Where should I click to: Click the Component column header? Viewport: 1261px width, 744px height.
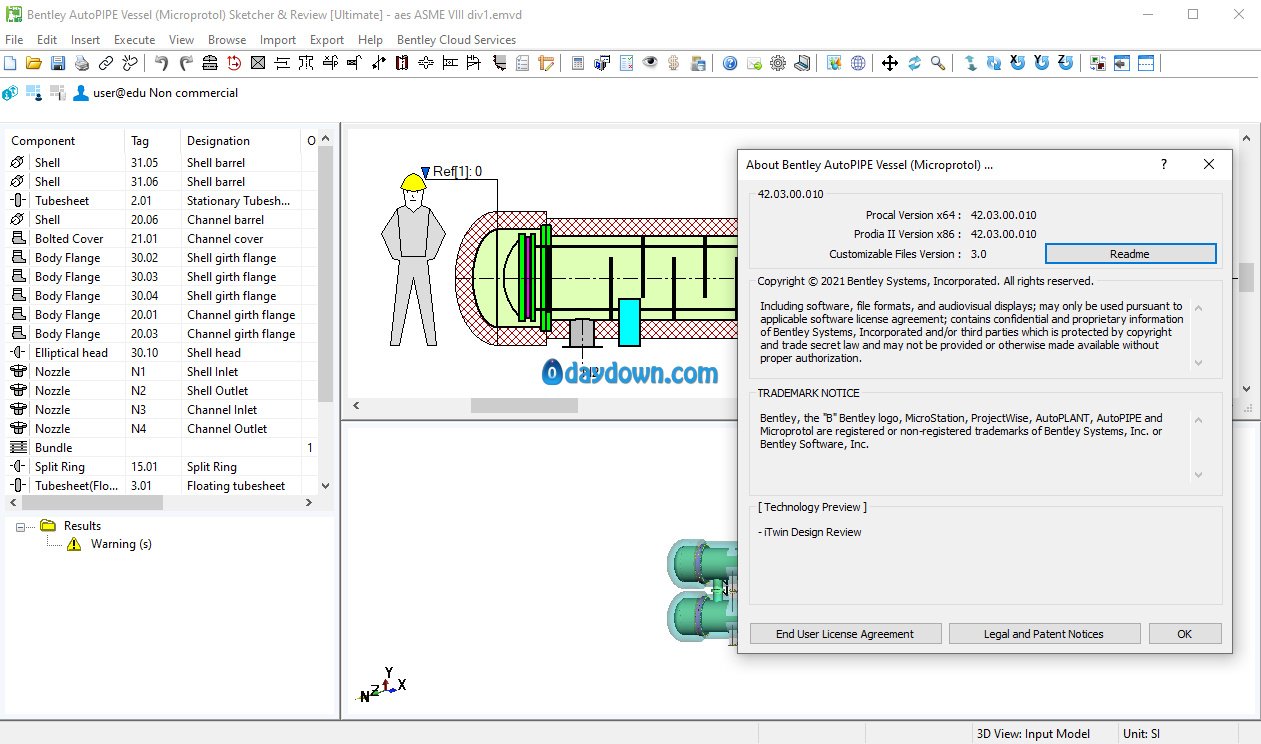click(x=64, y=141)
